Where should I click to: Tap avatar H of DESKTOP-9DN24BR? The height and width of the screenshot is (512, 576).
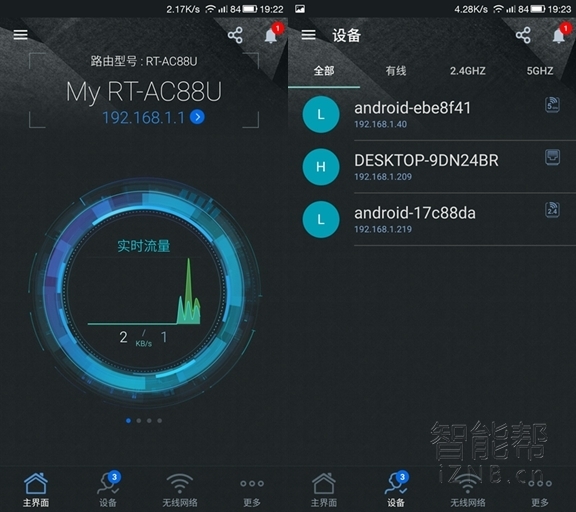click(x=321, y=167)
